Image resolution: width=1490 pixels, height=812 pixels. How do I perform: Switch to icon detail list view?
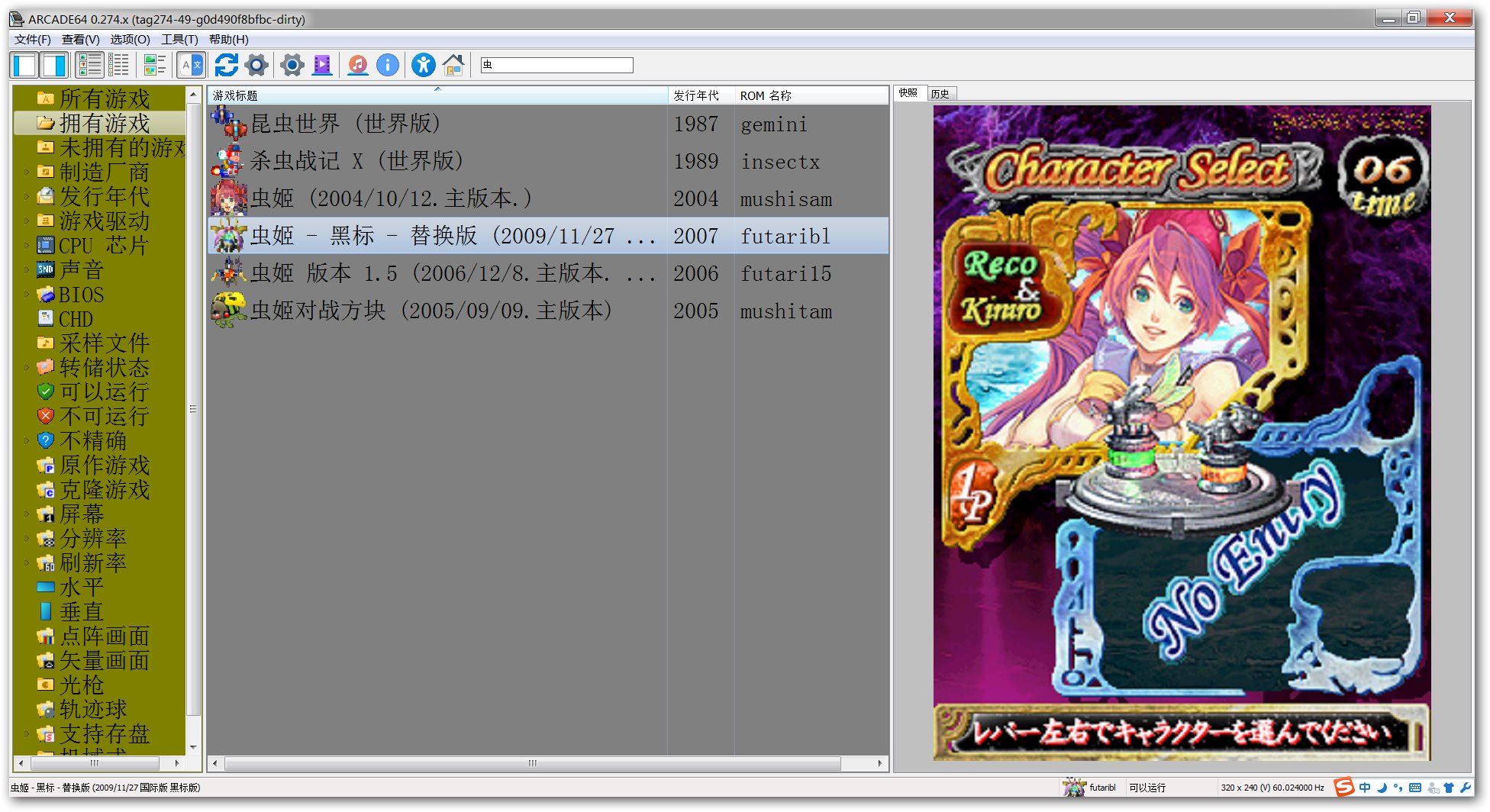point(90,66)
